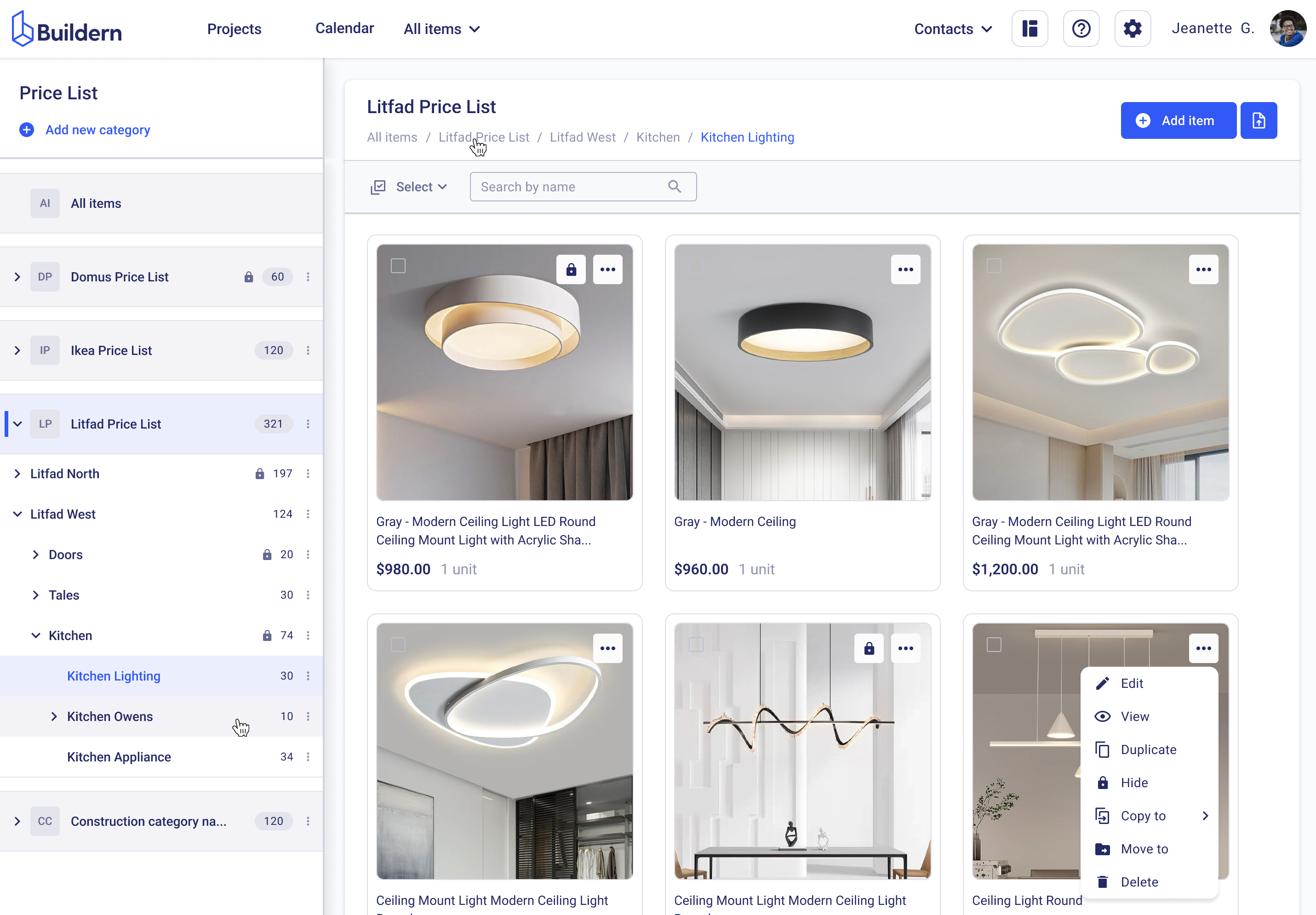
Task: Tick checkbox on $1,200.00 light card
Action: tap(994, 266)
